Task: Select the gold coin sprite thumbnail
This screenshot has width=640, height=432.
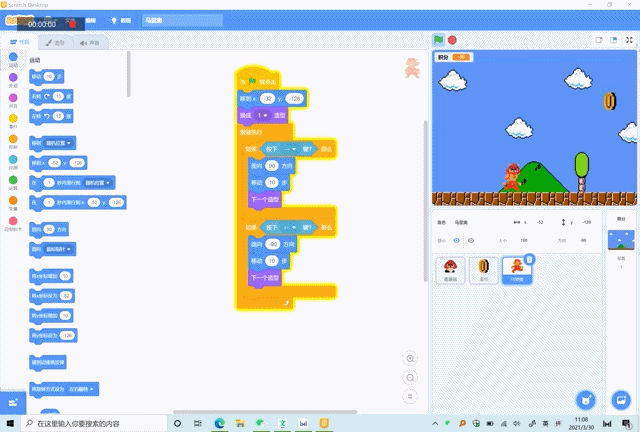Action: pyautogui.click(x=484, y=270)
